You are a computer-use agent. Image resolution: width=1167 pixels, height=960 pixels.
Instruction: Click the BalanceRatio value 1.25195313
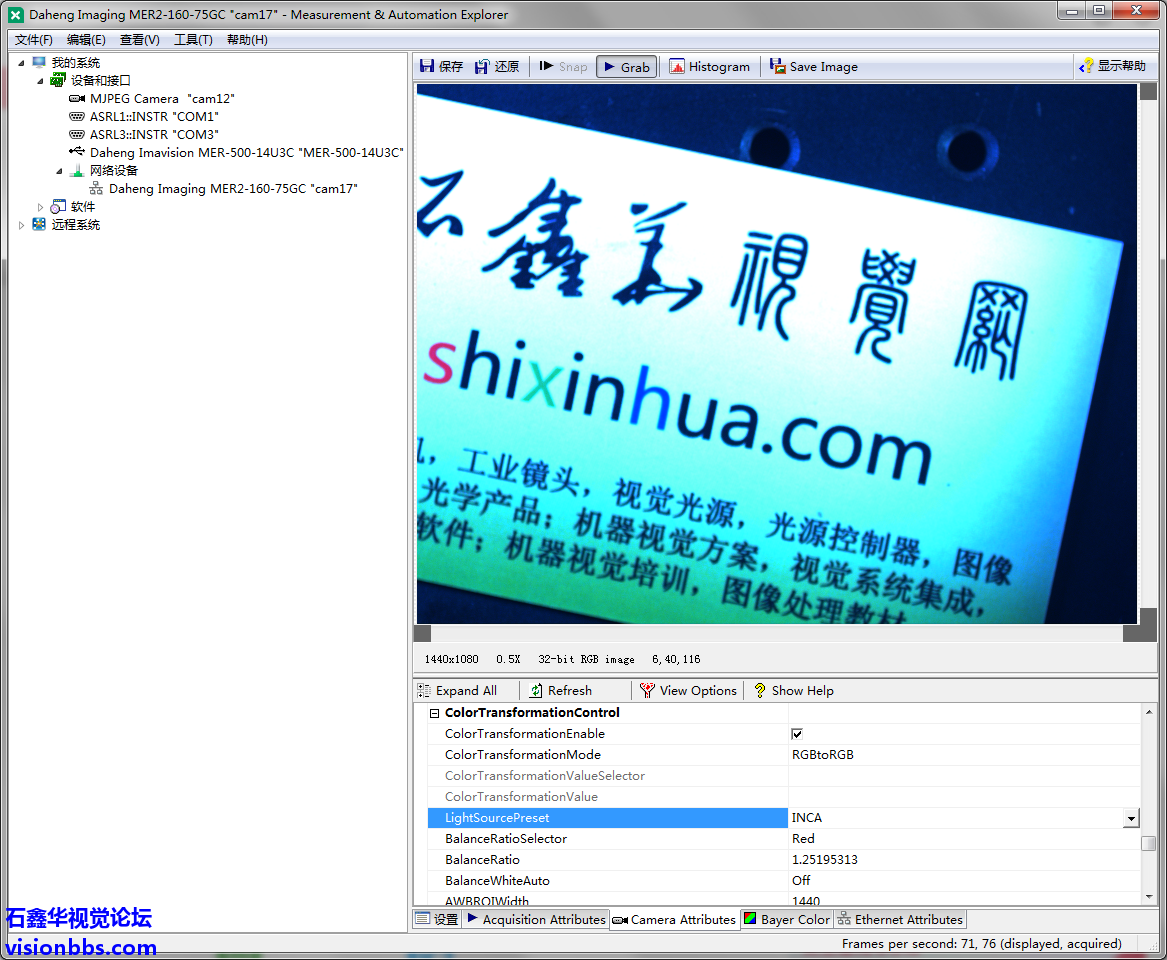coord(824,860)
